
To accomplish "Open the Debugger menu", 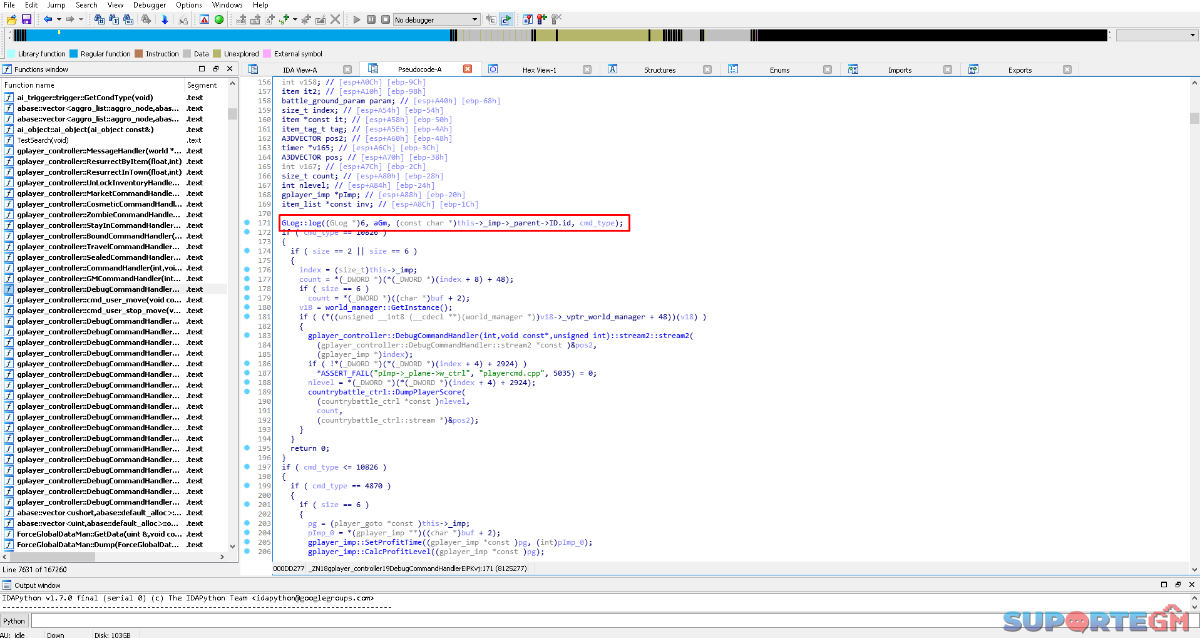I will (x=150, y=5).
